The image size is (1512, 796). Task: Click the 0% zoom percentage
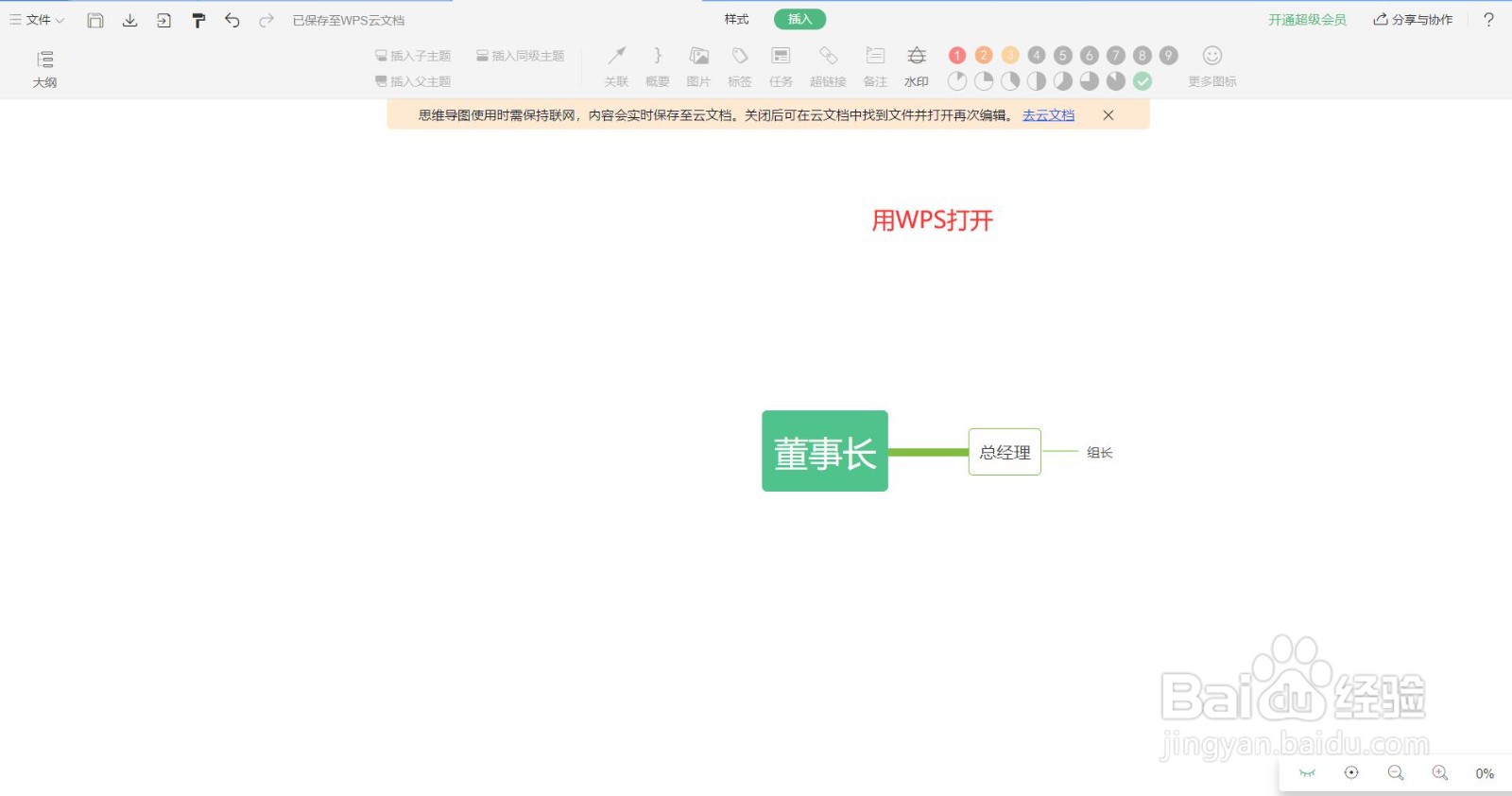tap(1485, 773)
